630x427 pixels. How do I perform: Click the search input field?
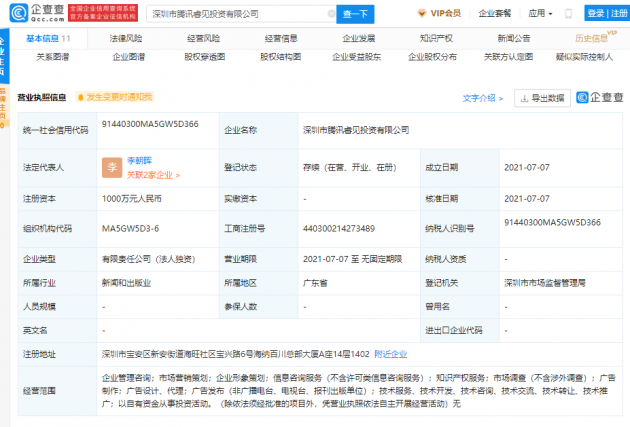point(239,14)
